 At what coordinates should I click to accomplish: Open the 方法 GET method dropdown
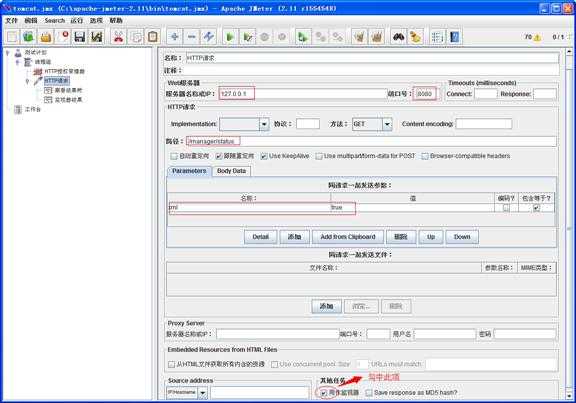[387, 124]
